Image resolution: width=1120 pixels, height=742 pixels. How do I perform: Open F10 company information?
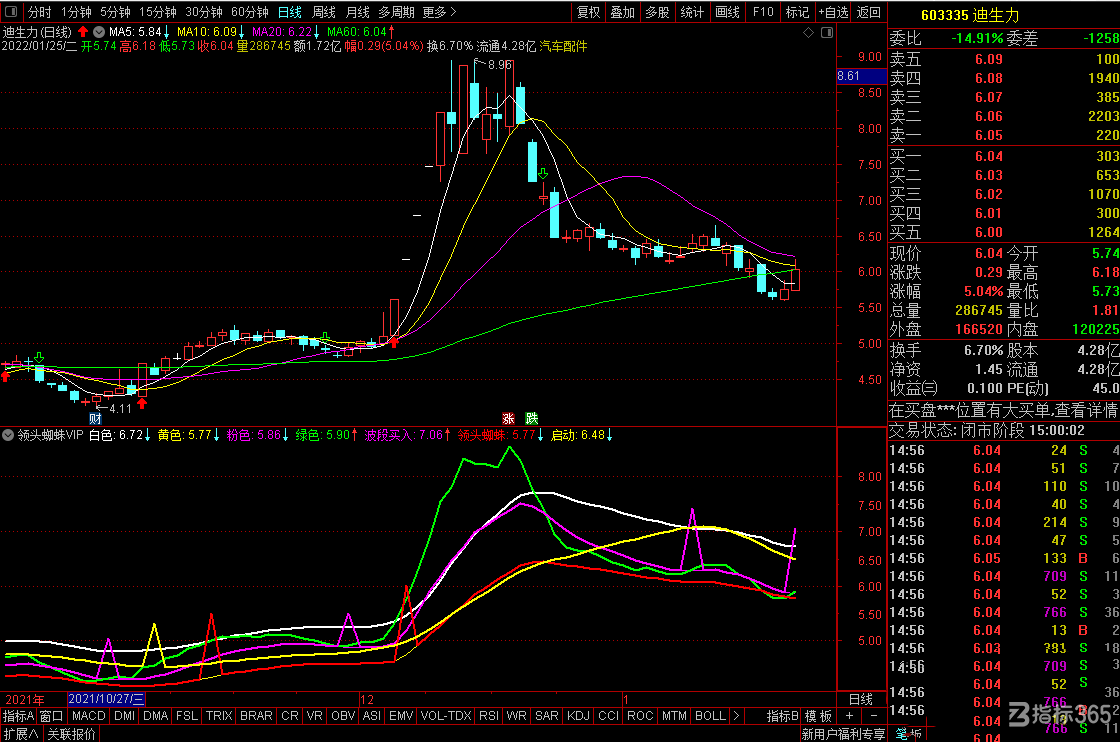pyautogui.click(x=763, y=12)
